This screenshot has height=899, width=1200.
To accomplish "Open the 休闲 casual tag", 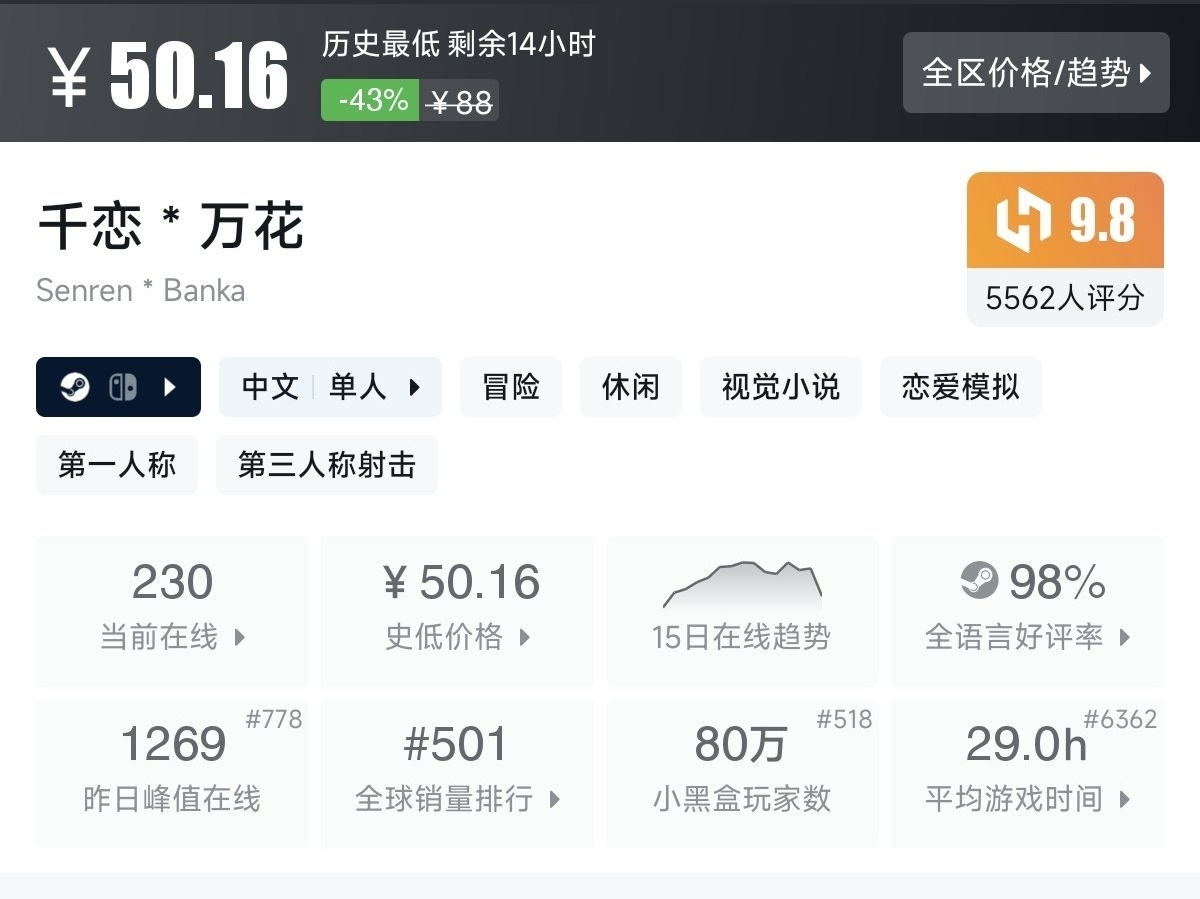I will pyautogui.click(x=631, y=387).
